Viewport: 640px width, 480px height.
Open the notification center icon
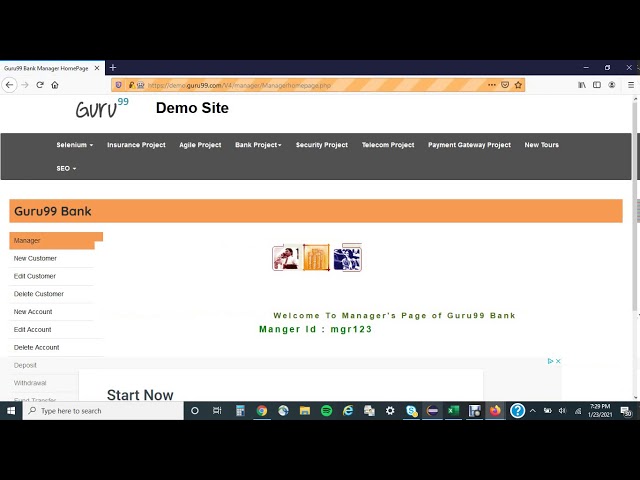click(626, 411)
